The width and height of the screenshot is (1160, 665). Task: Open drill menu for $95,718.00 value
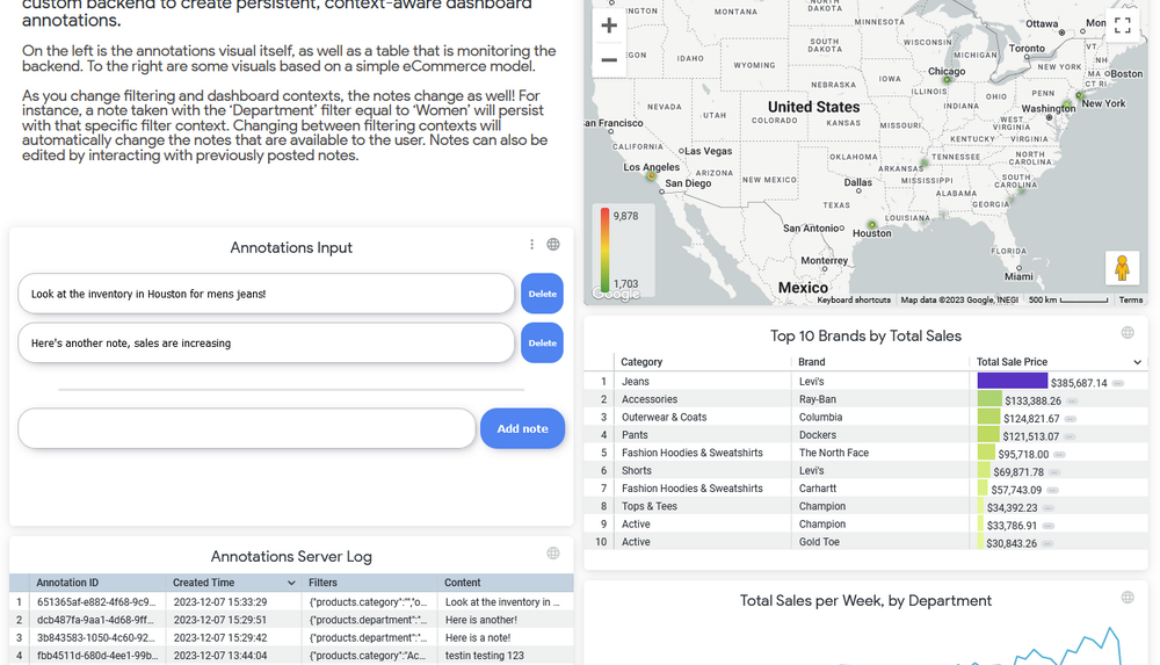1059,454
